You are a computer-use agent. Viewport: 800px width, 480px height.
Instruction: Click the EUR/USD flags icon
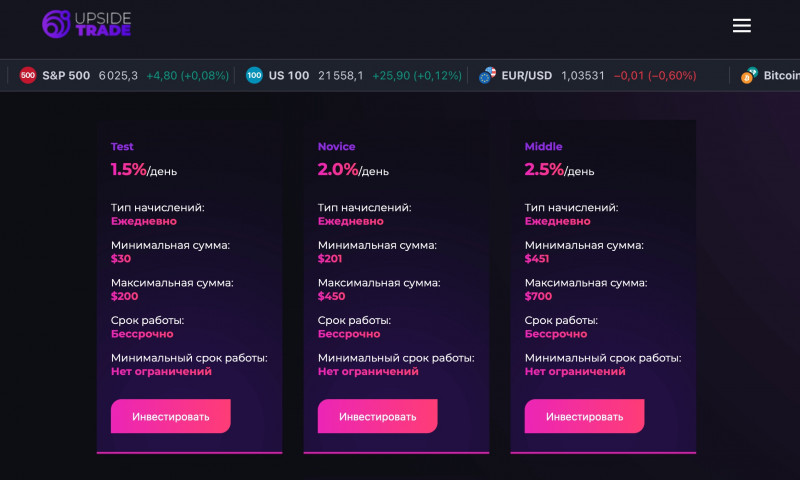(x=487, y=75)
